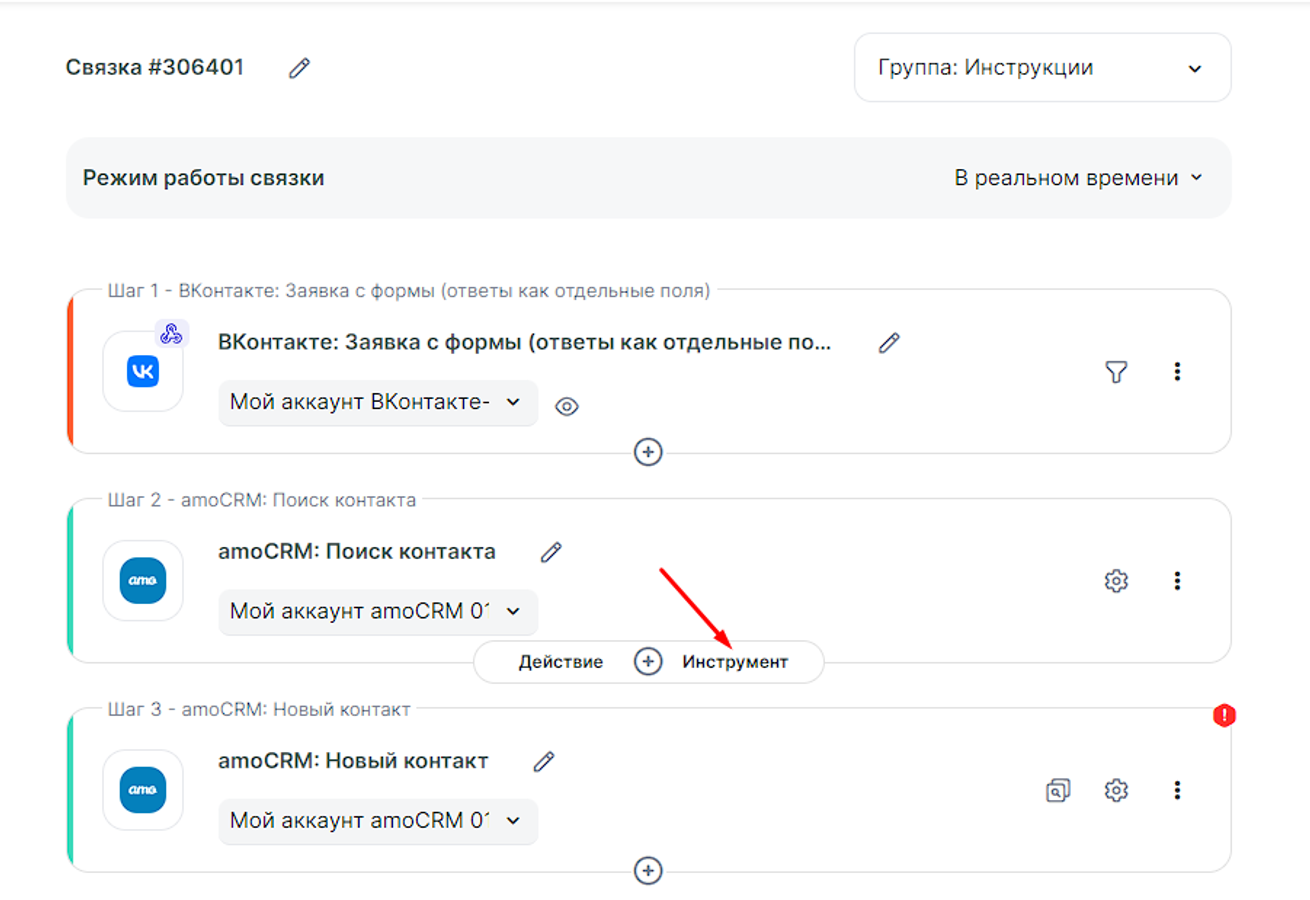Edit the amoCRM: Поиск контакта step name
This screenshot has width=1310, height=900.
tap(551, 552)
